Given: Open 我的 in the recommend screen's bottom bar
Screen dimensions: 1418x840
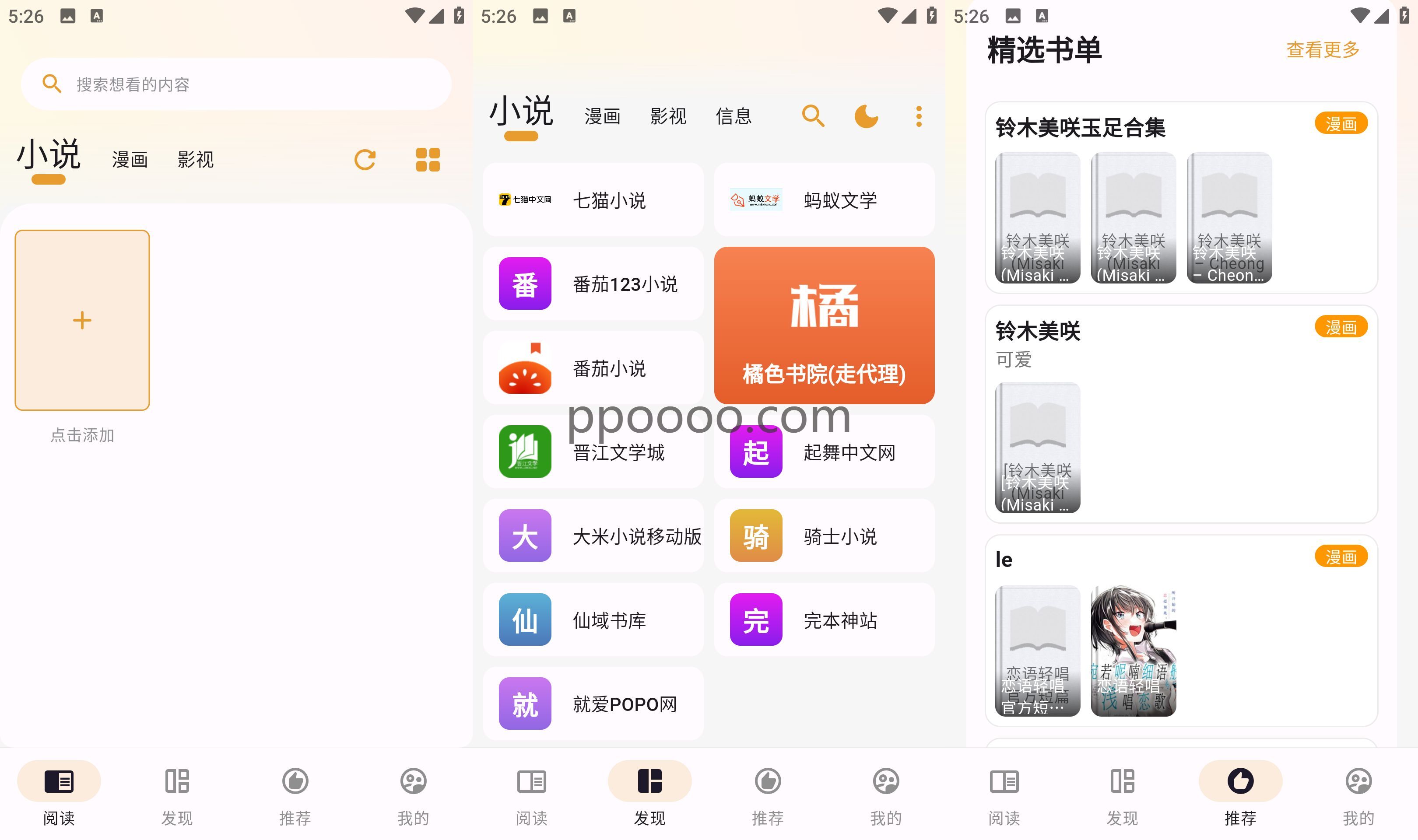Looking at the screenshot, I should [x=1358, y=794].
